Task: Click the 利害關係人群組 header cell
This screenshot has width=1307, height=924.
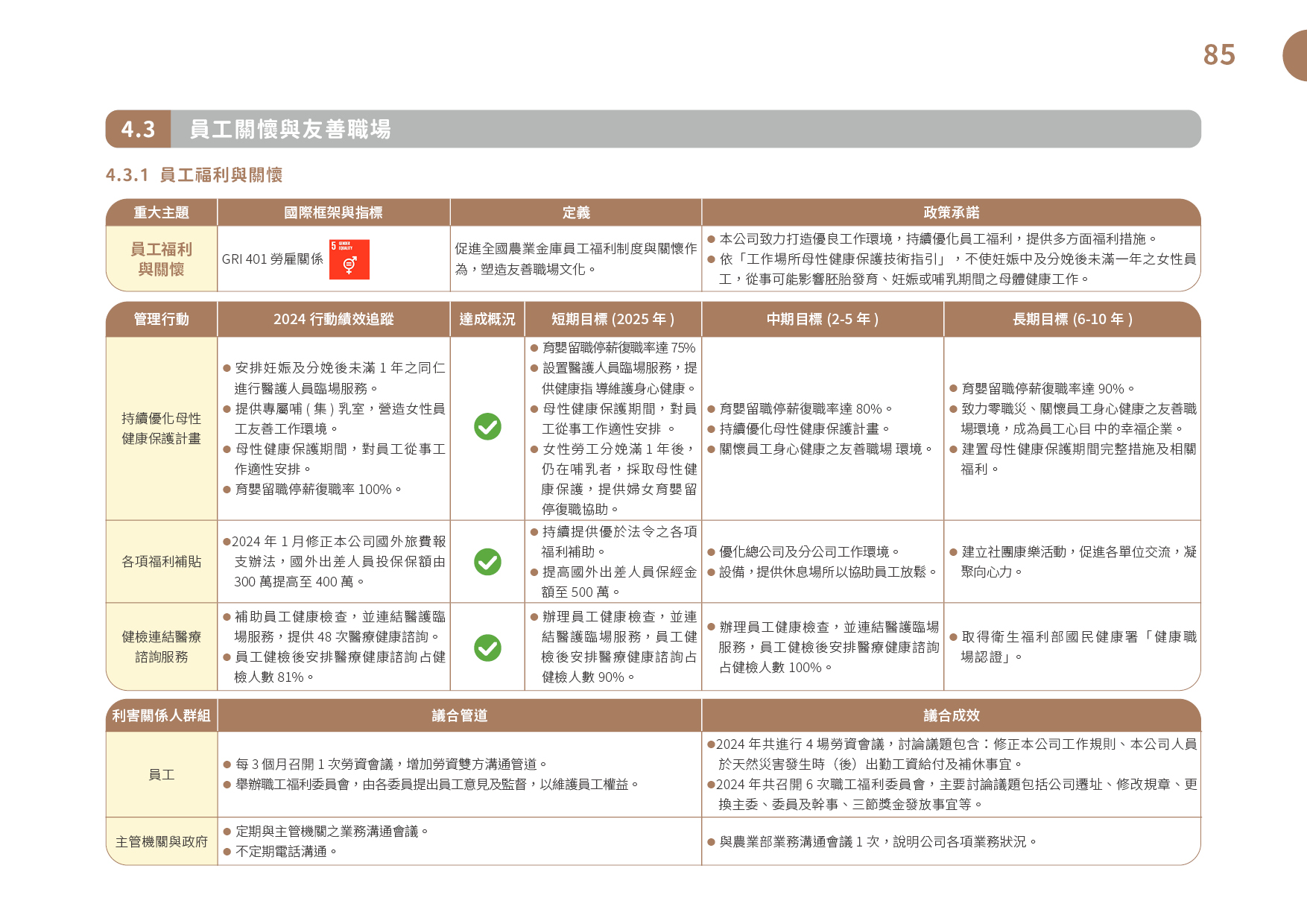Action: pos(162,716)
